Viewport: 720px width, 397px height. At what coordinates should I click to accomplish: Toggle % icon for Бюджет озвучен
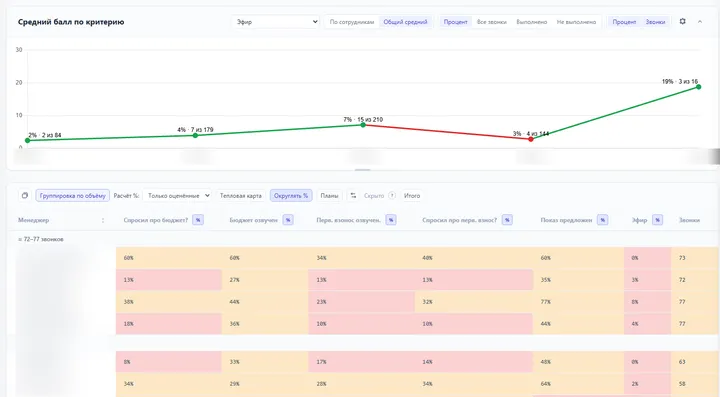pos(288,220)
